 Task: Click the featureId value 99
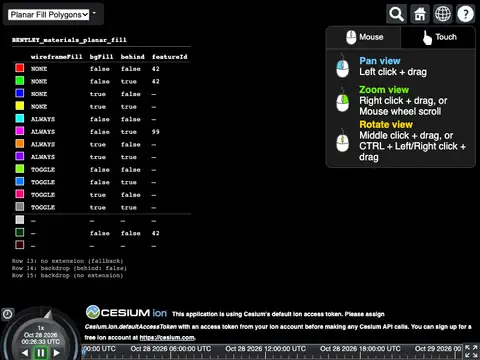coord(156,132)
